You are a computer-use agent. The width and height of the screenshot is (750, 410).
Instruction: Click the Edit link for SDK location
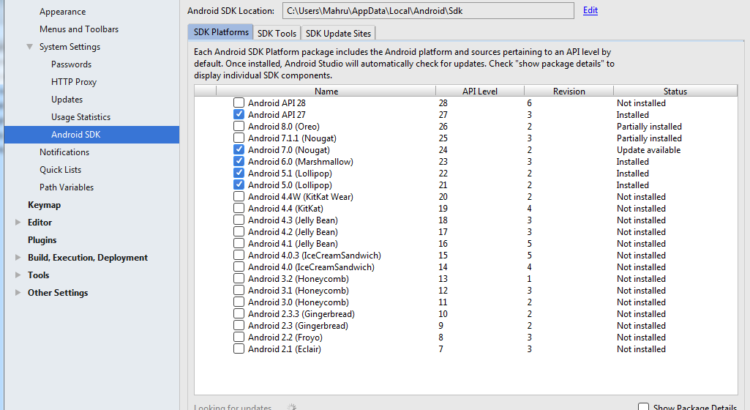pyautogui.click(x=590, y=10)
